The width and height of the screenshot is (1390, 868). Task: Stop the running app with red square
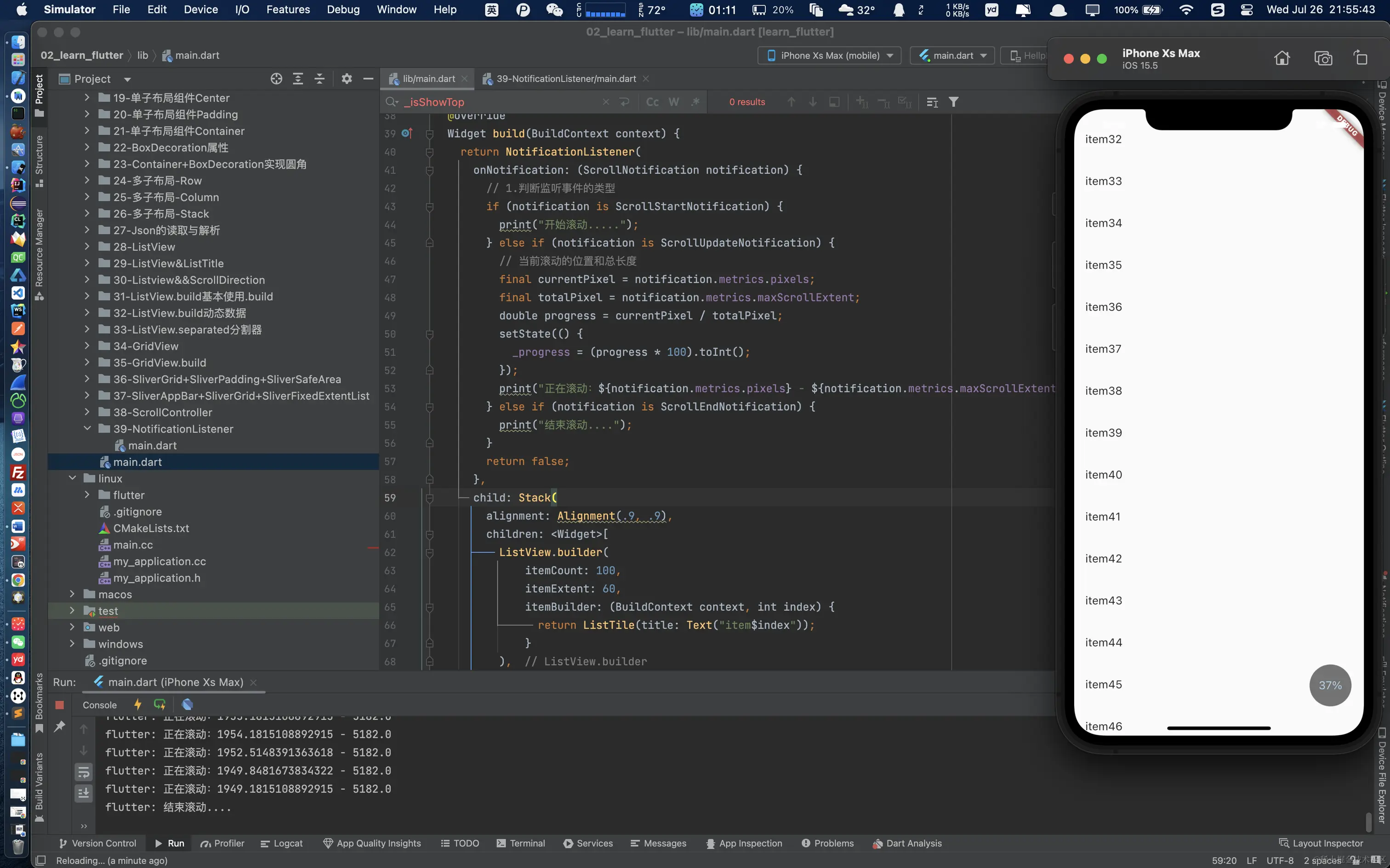click(60, 704)
